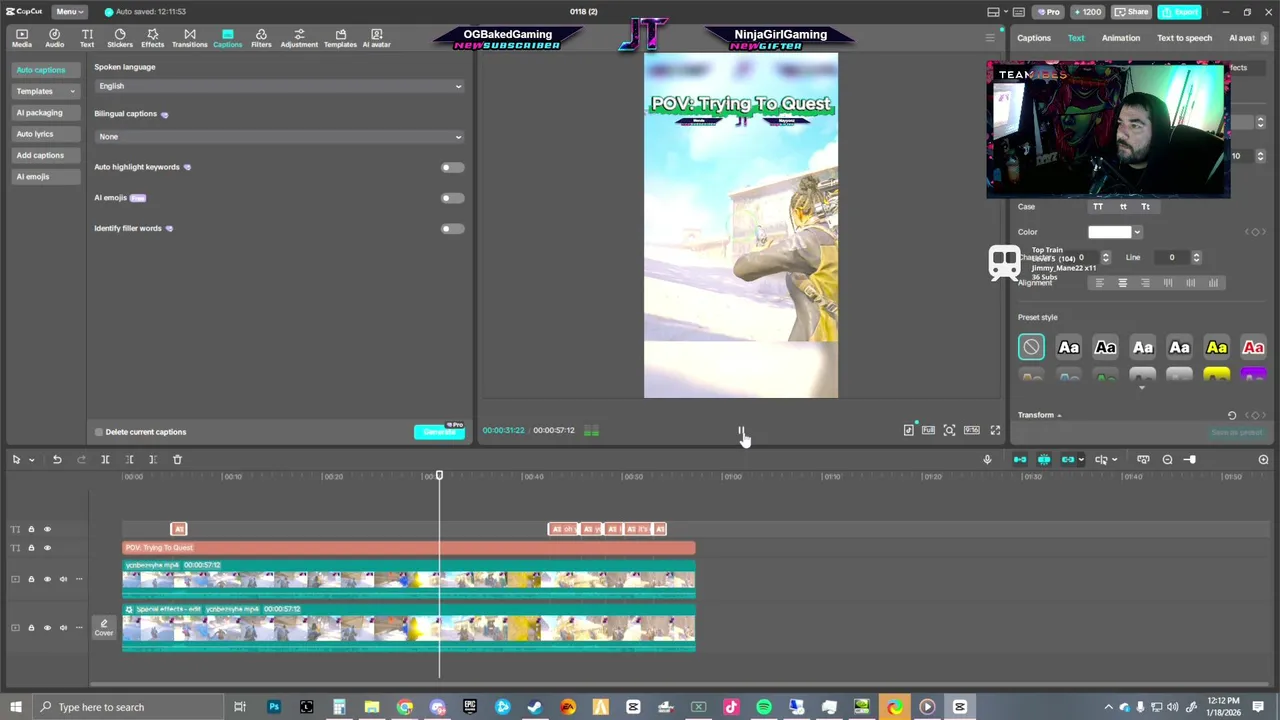Toggle auto snapping icon

pos(1044,459)
